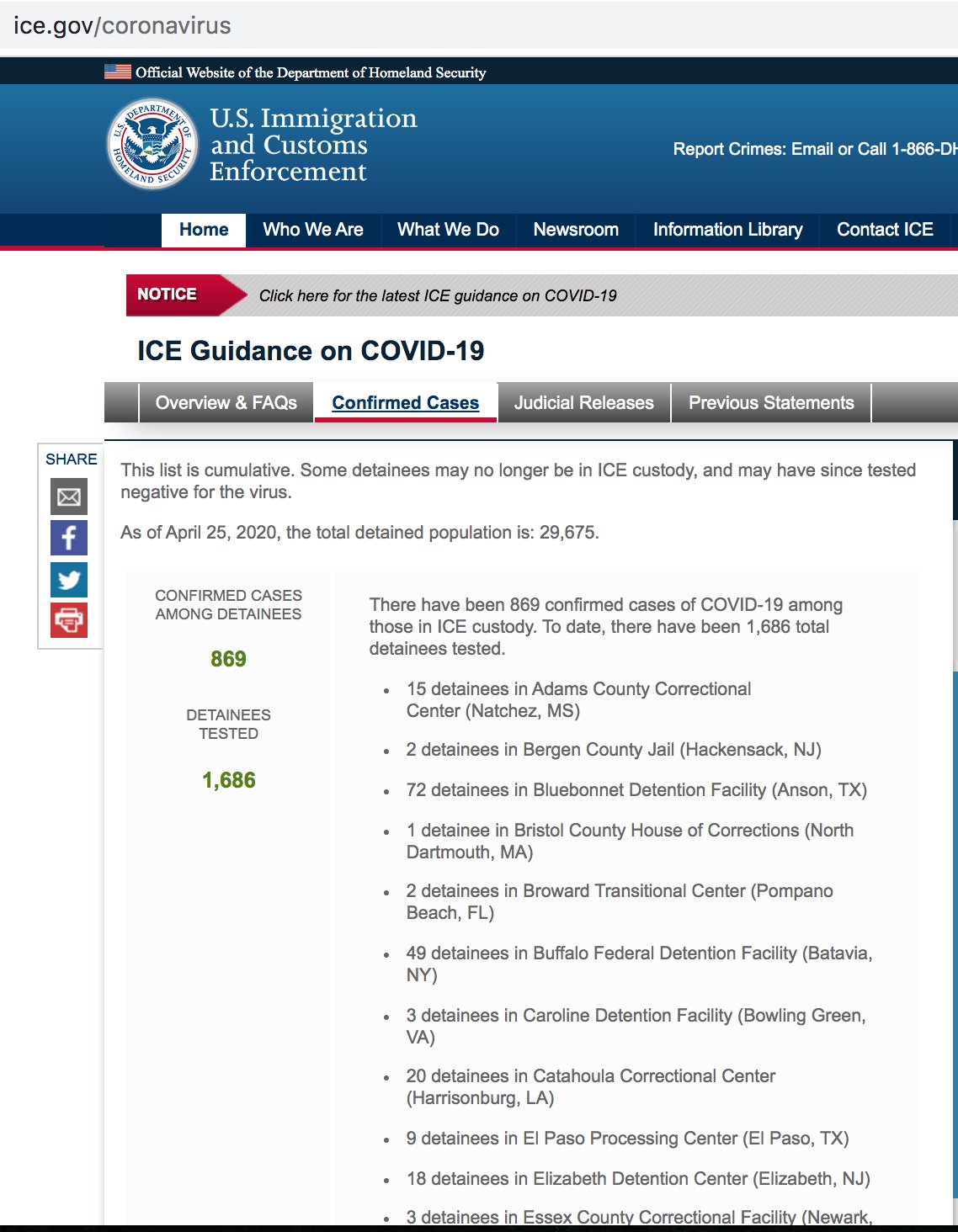Click the Homeland Security seal logo
This screenshot has width=958, height=1232.
pyautogui.click(x=152, y=144)
